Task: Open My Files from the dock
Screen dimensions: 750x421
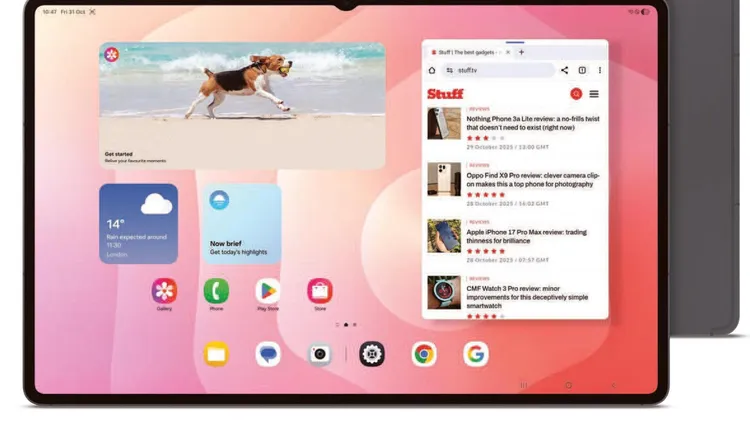Action: (216, 354)
